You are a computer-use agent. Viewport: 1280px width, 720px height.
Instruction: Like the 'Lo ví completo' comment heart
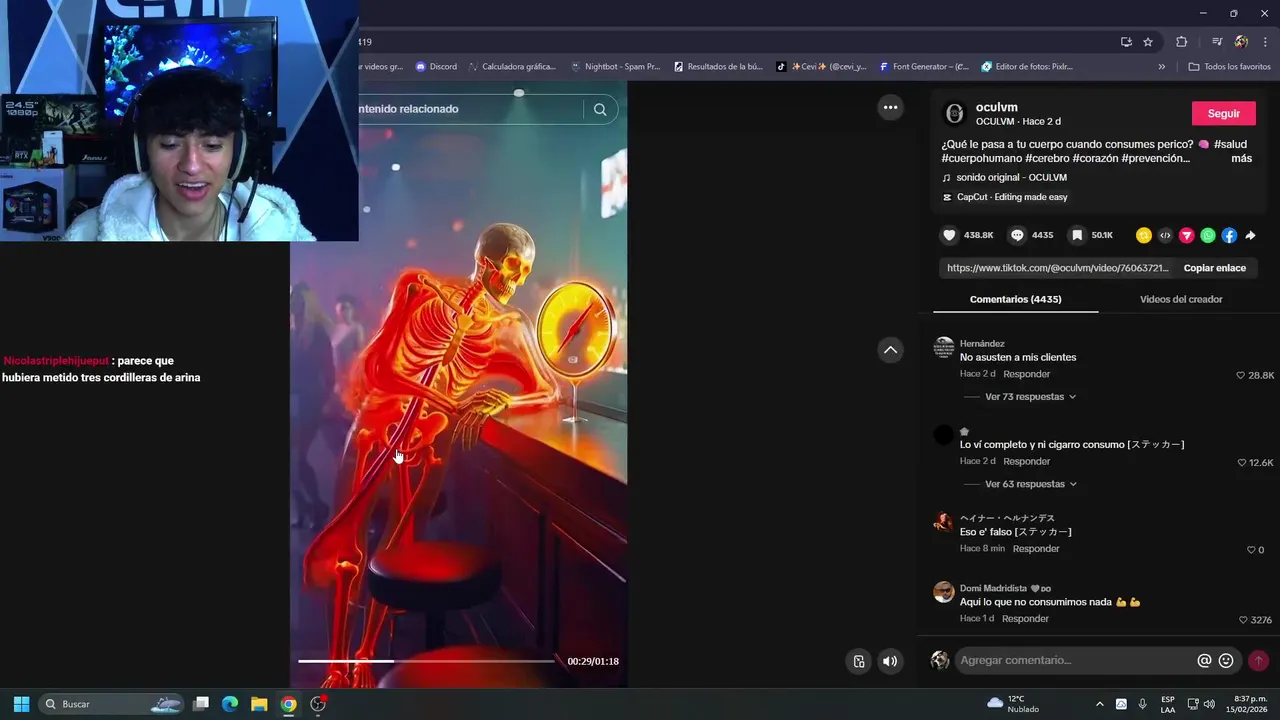coord(1242,463)
